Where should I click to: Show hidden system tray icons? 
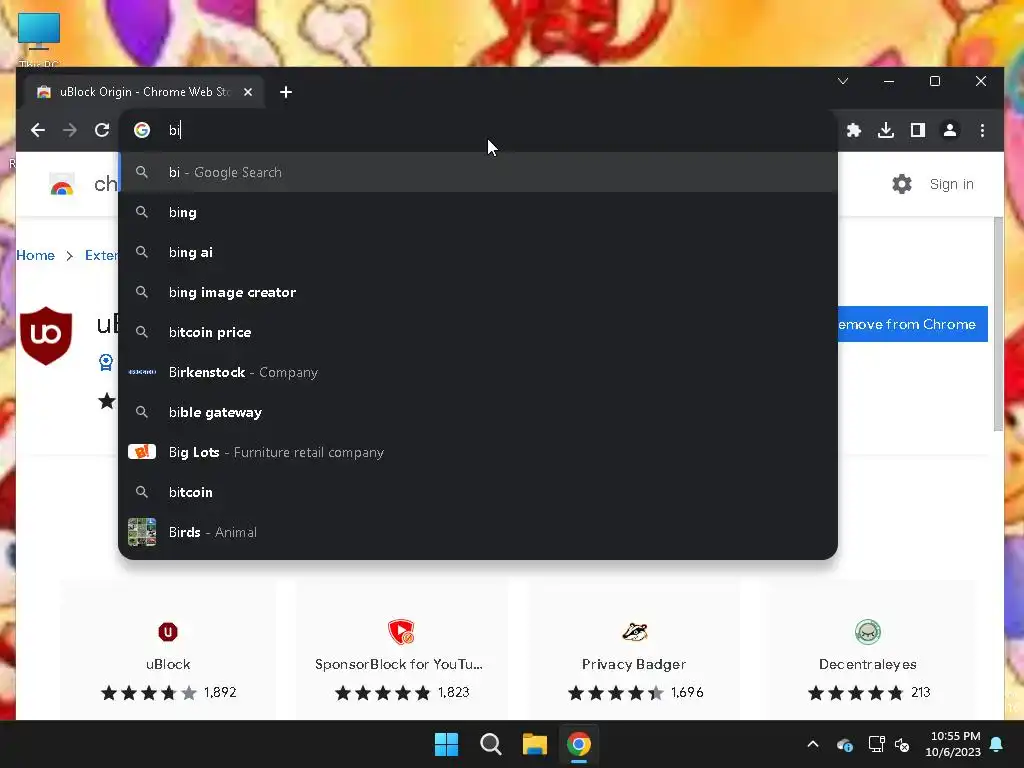[813, 744]
